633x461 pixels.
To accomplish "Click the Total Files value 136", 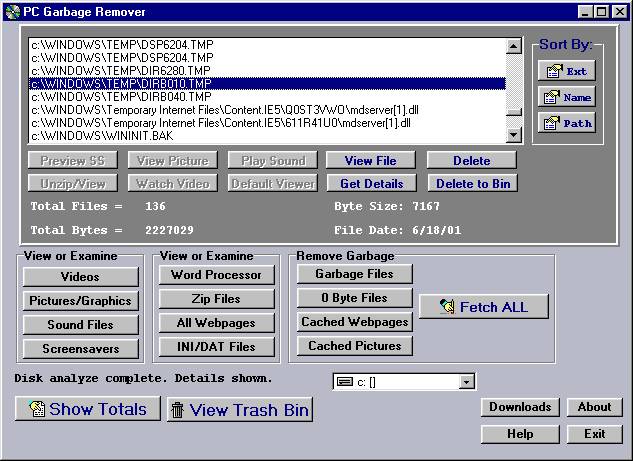I will (x=155, y=206).
